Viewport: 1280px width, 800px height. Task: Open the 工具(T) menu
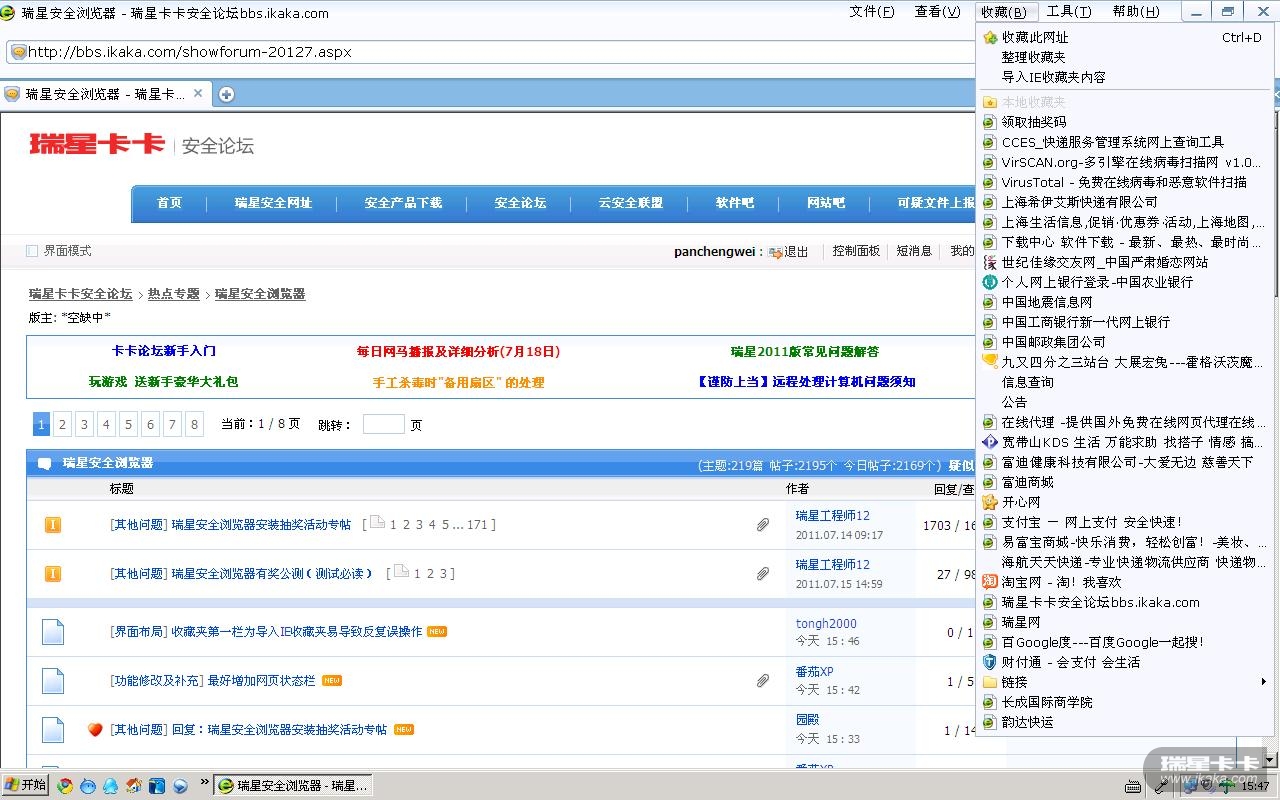click(x=1069, y=12)
